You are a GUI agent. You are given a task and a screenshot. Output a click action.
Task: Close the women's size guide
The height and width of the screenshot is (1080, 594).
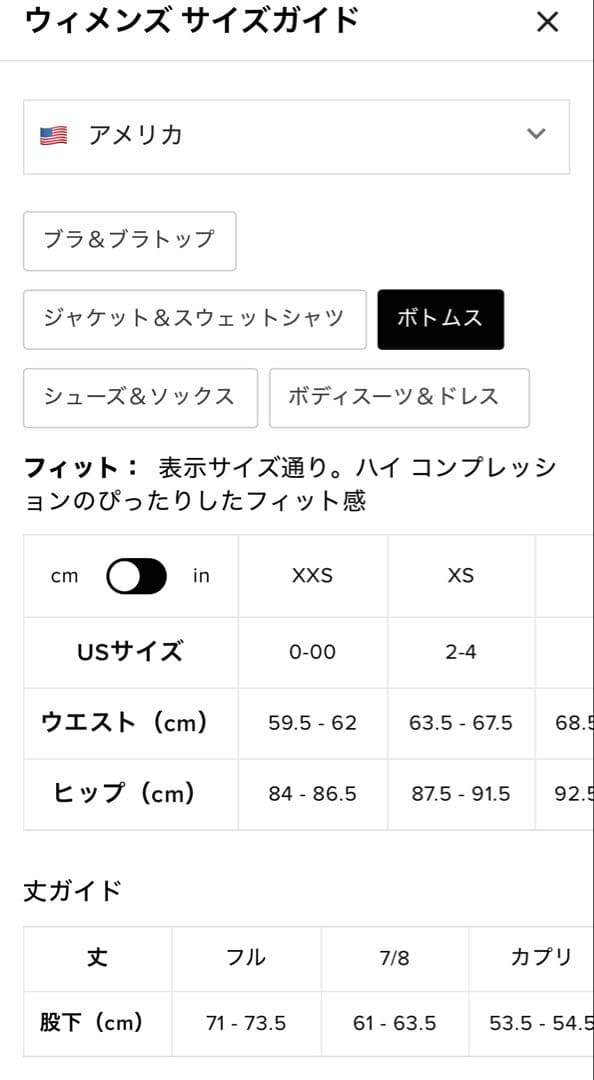pyautogui.click(x=547, y=22)
